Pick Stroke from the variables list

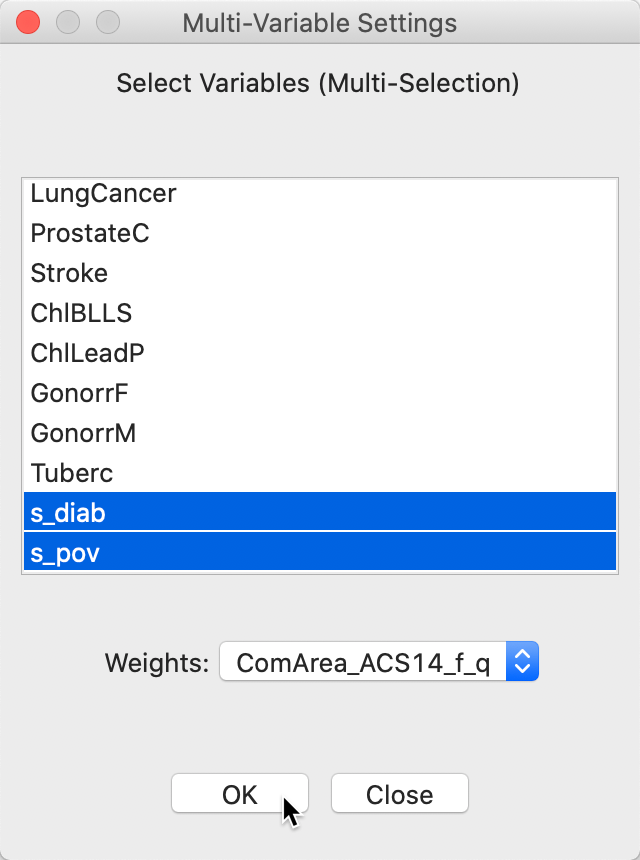[69, 273]
